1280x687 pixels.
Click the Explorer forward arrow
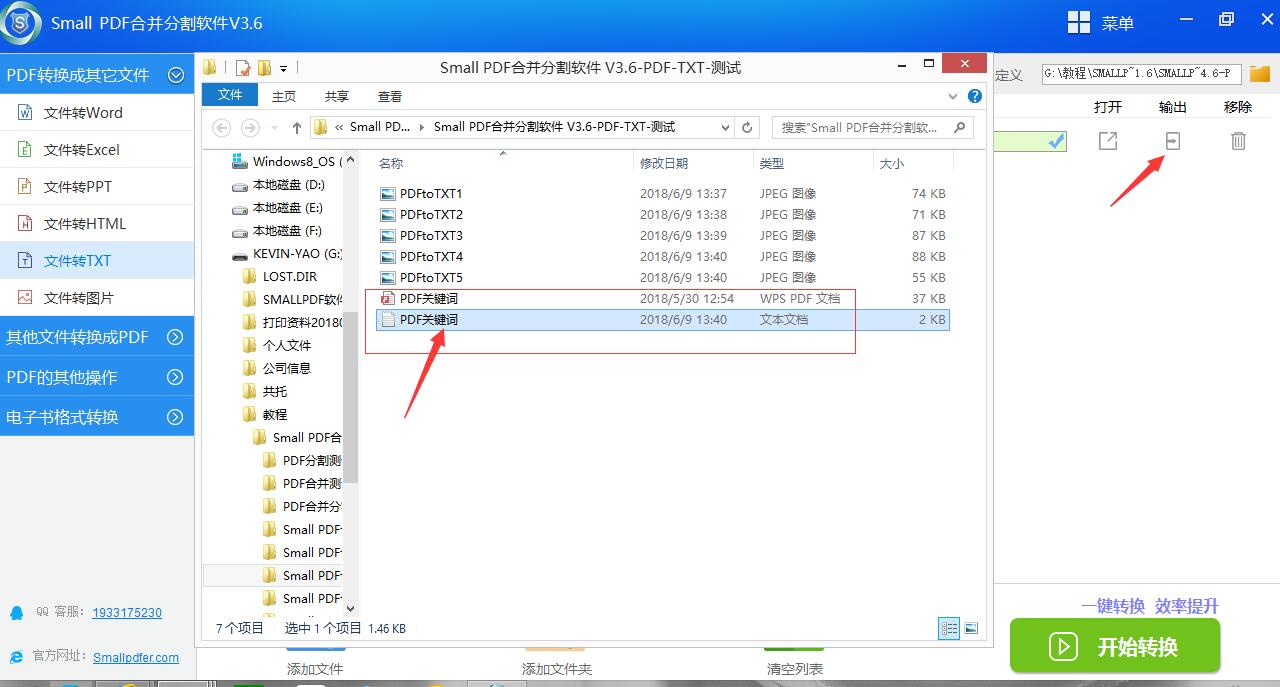point(250,127)
